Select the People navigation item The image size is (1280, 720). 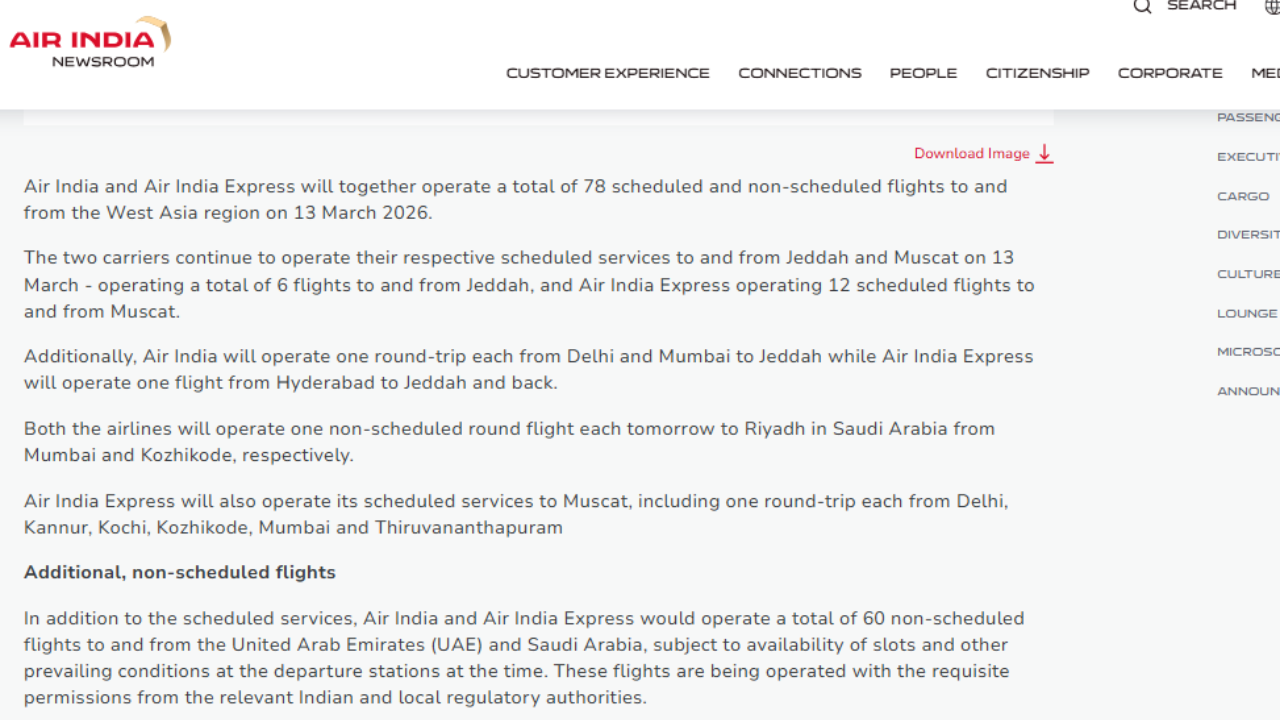(x=923, y=73)
